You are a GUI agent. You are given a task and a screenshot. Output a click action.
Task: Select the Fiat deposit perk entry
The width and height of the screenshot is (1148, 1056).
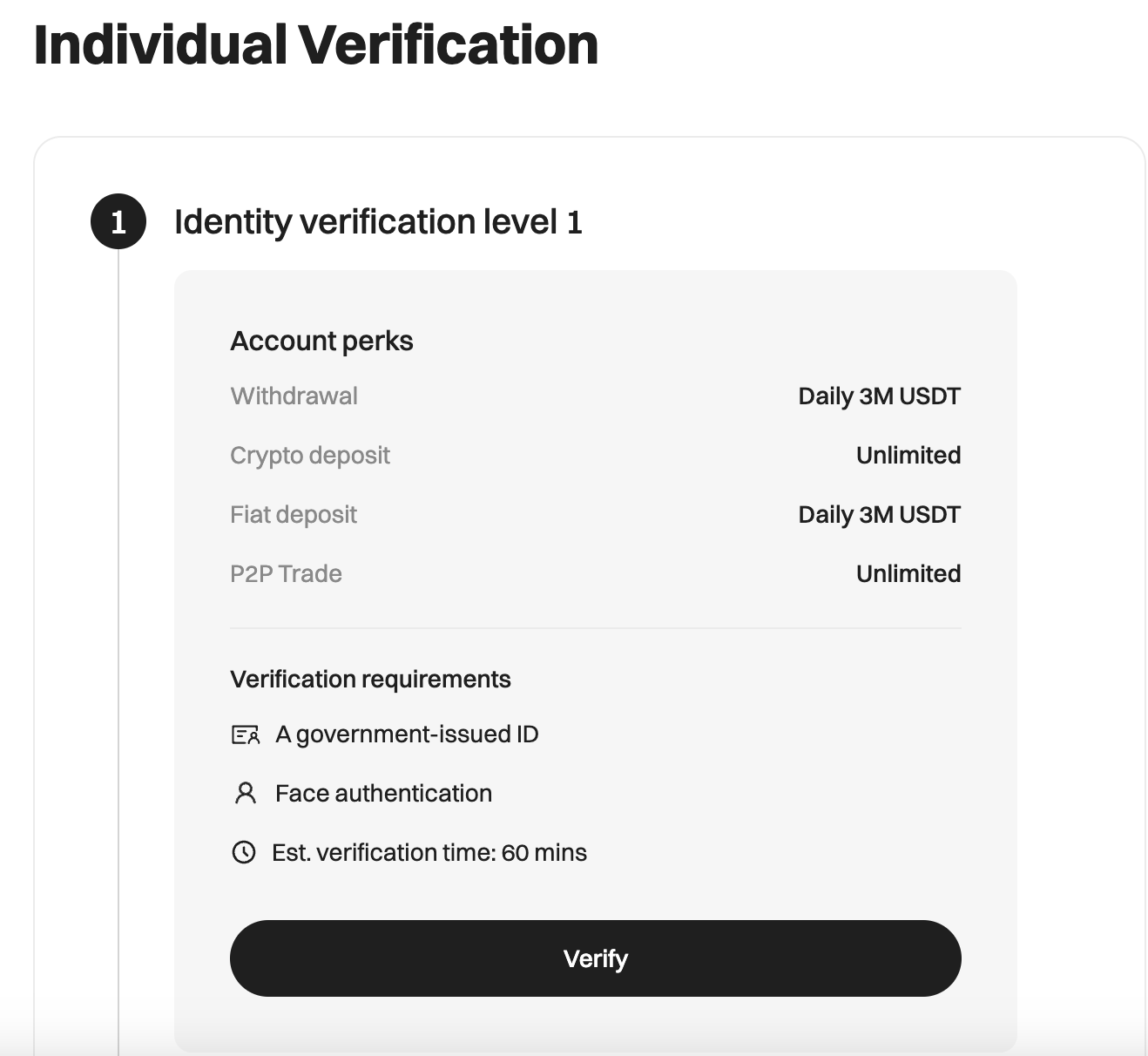click(x=293, y=514)
